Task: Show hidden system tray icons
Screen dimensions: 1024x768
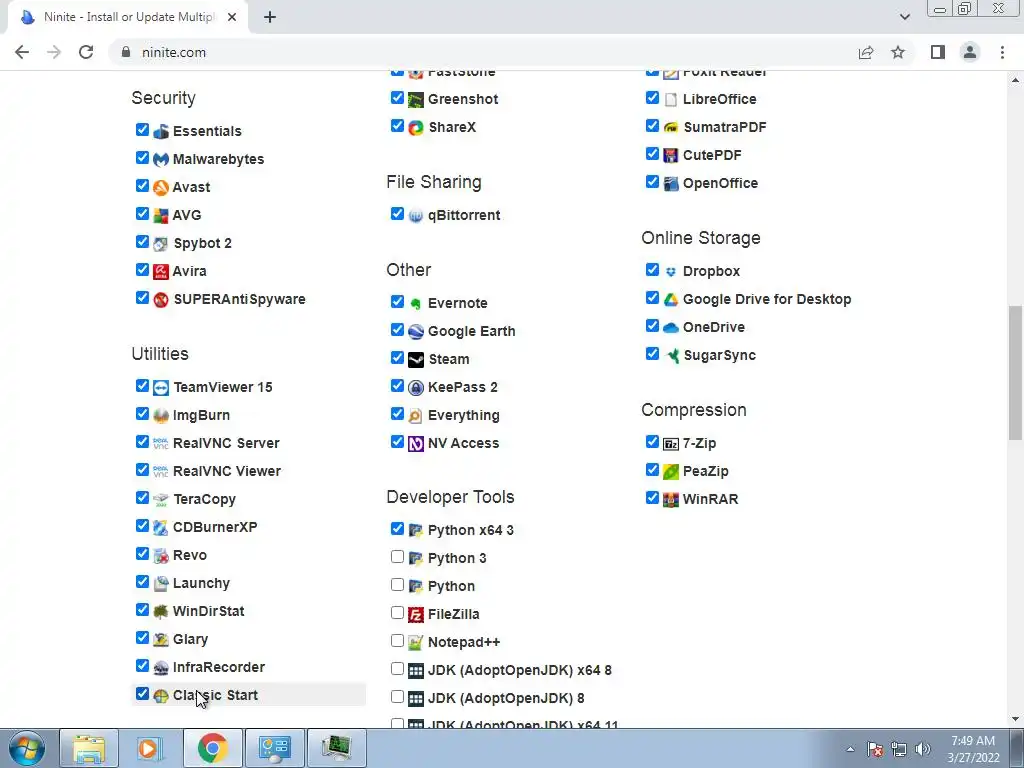Action: click(x=850, y=749)
